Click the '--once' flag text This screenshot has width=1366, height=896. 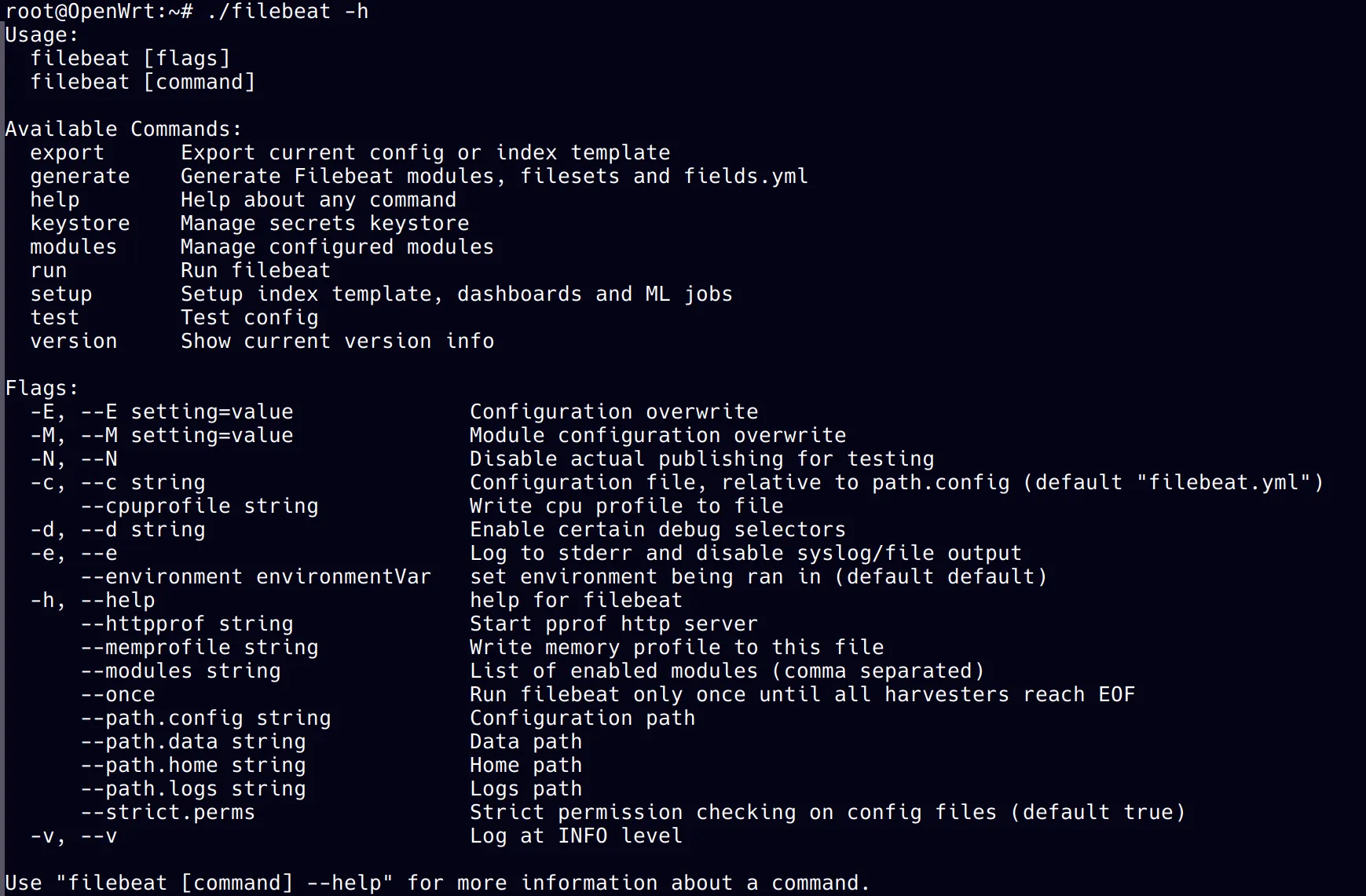(118, 695)
